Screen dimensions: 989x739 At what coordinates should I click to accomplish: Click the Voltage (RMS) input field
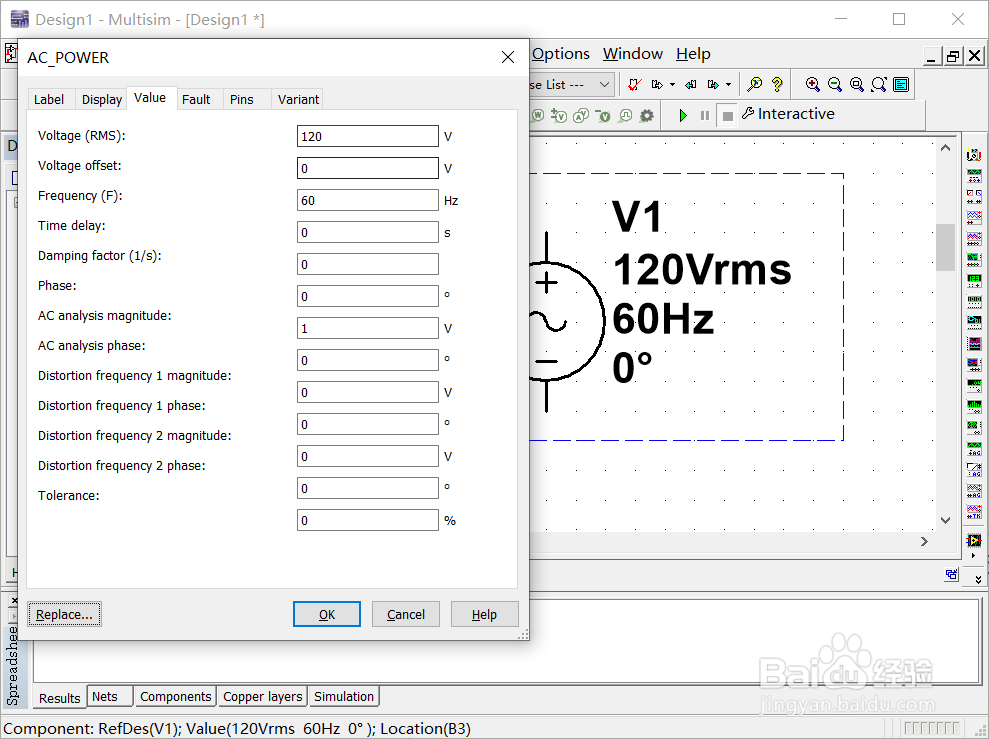click(368, 136)
